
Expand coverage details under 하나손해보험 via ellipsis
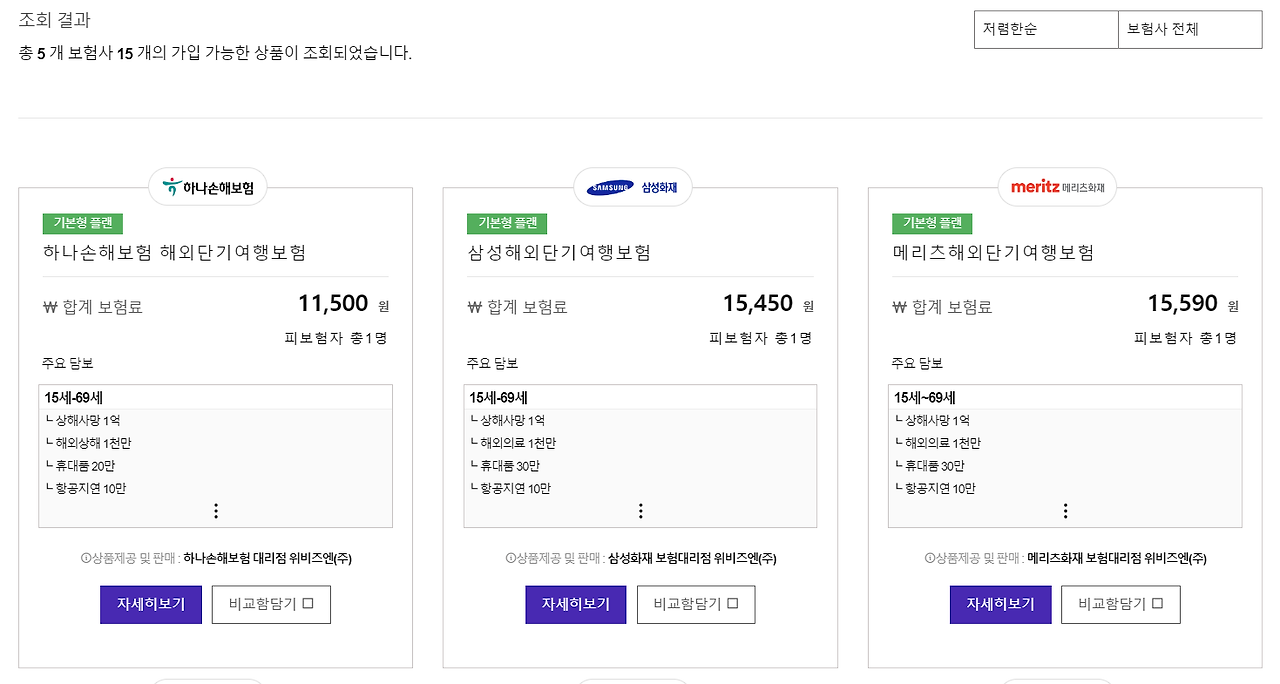(x=215, y=511)
